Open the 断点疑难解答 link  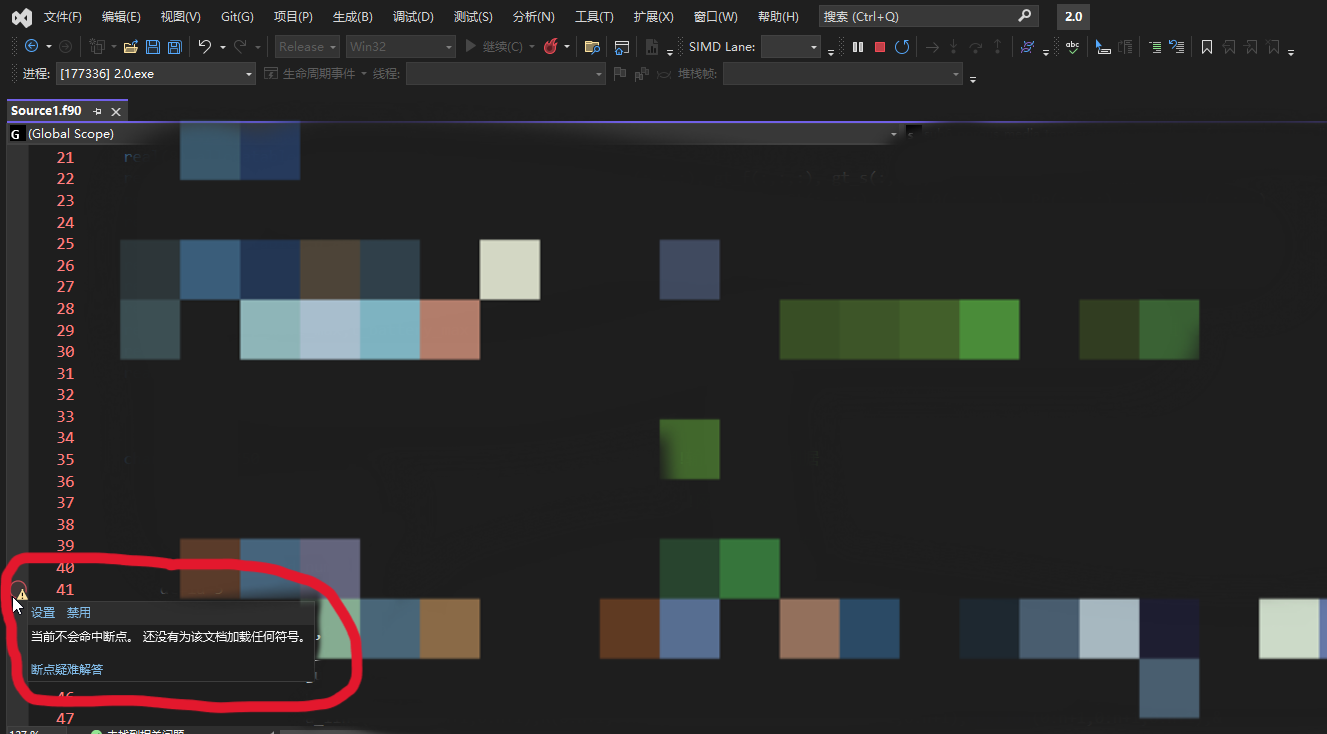click(x=67, y=669)
